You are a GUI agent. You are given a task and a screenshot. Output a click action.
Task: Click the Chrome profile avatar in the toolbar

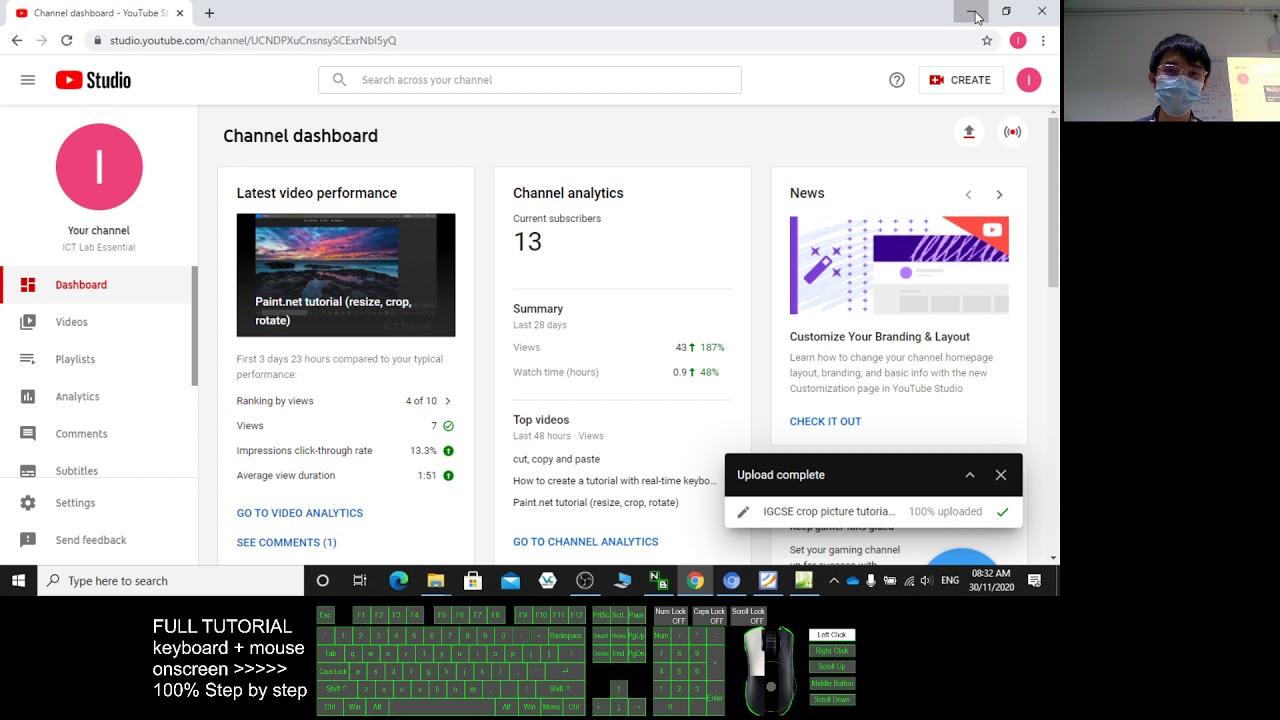click(x=1018, y=40)
